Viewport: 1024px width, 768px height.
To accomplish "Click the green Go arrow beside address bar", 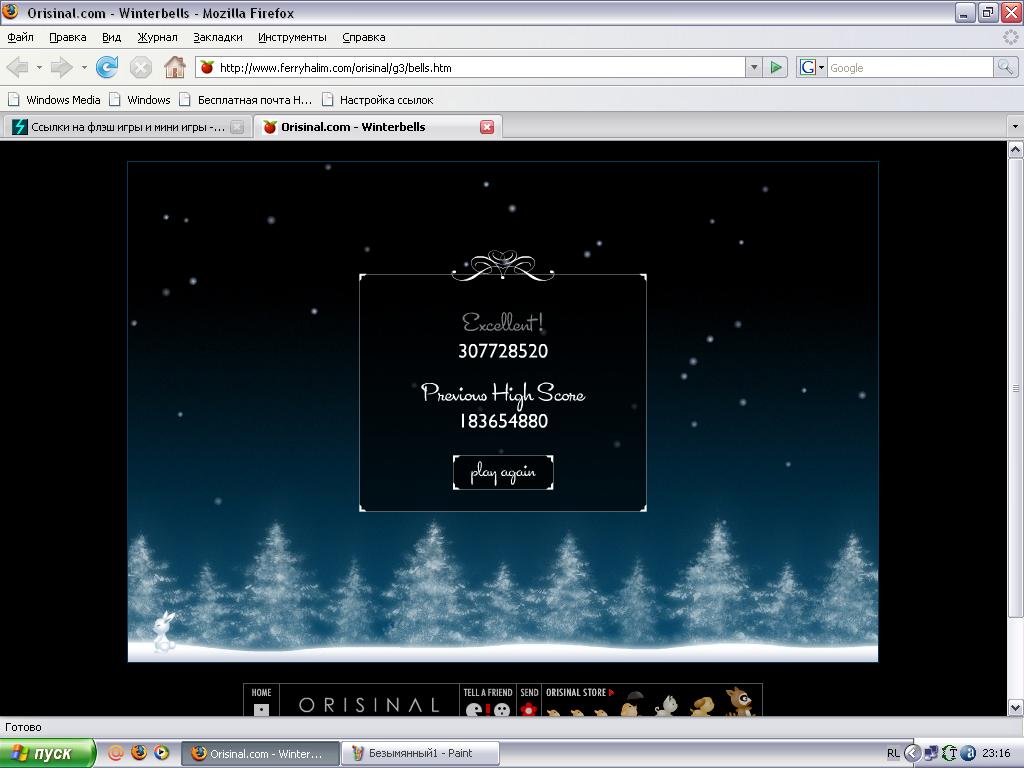I will point(776,67).
